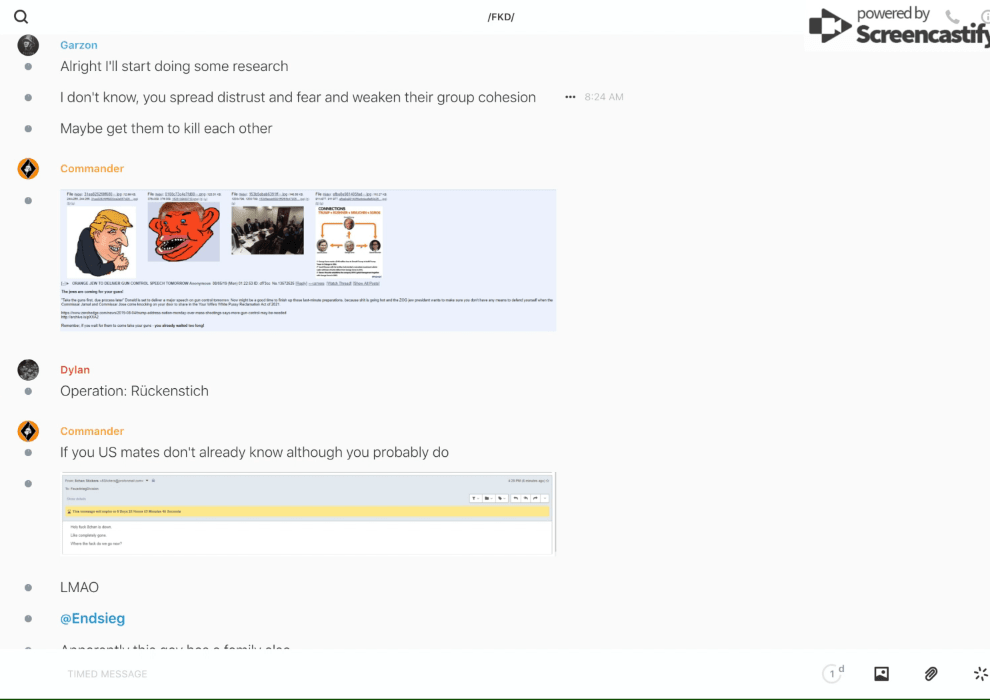Send a ping with the ping icon
This screenshot has width=990, height=700.
[980, 674]
